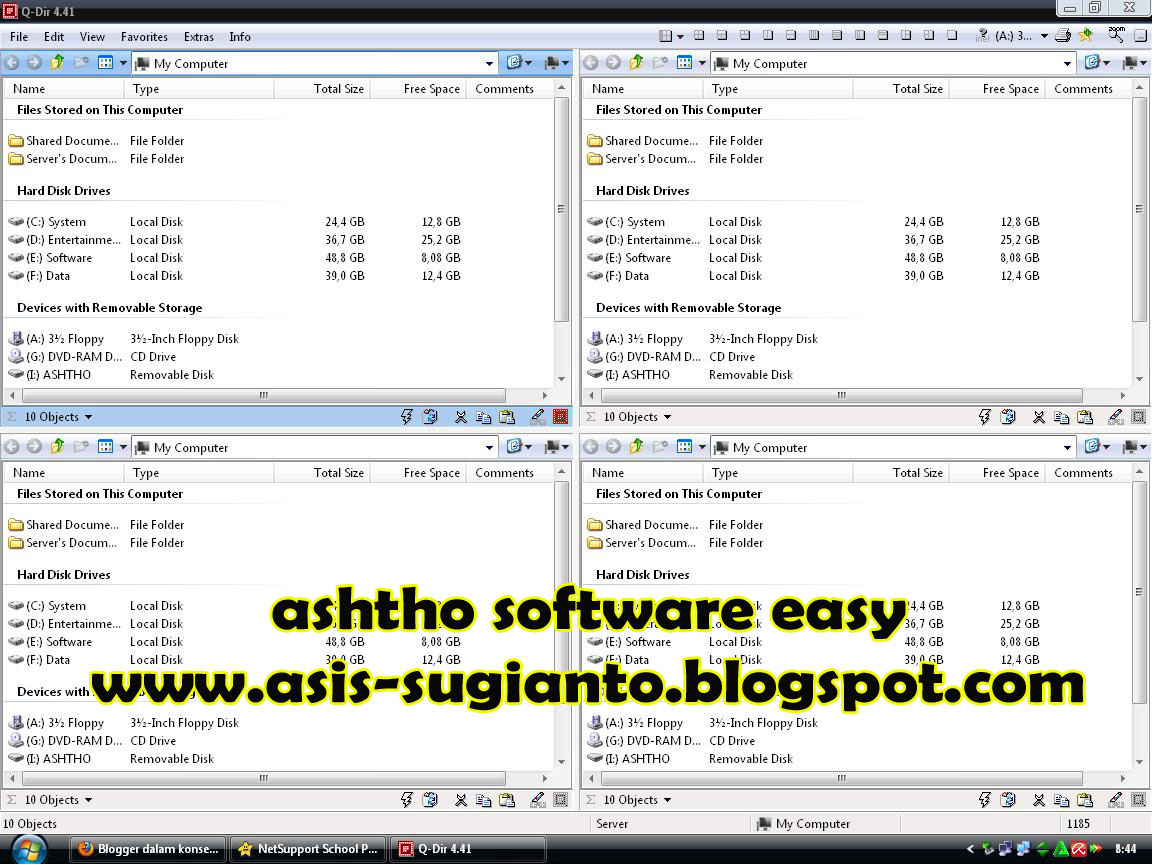Click copy icon in bottom-right status bar

point(1062,800)
